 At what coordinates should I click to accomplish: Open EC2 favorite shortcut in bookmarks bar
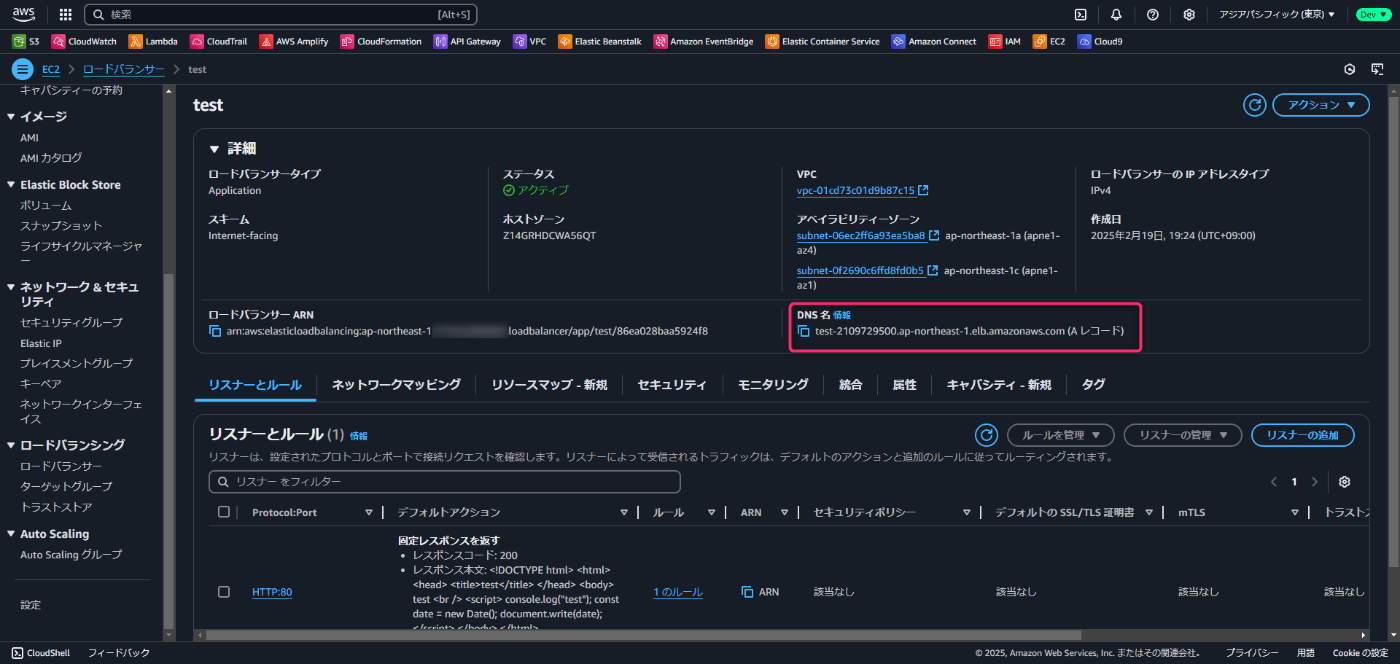coord(1049,41)
